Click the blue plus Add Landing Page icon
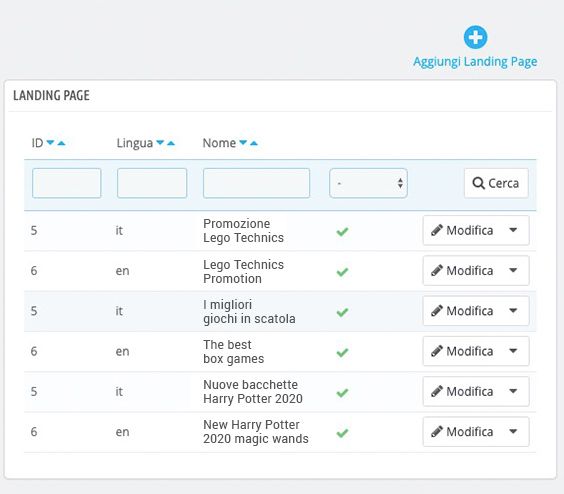This screenshot has height=494, width=564. tap(475, 37)
